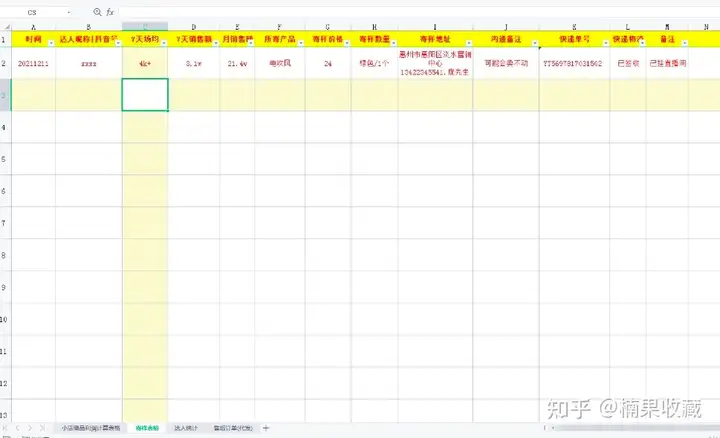Image resolution: width=720 pixels, height=438 pixels.
Task: Select the 绿色/1个 quantity cell
Action: [374, 63]
